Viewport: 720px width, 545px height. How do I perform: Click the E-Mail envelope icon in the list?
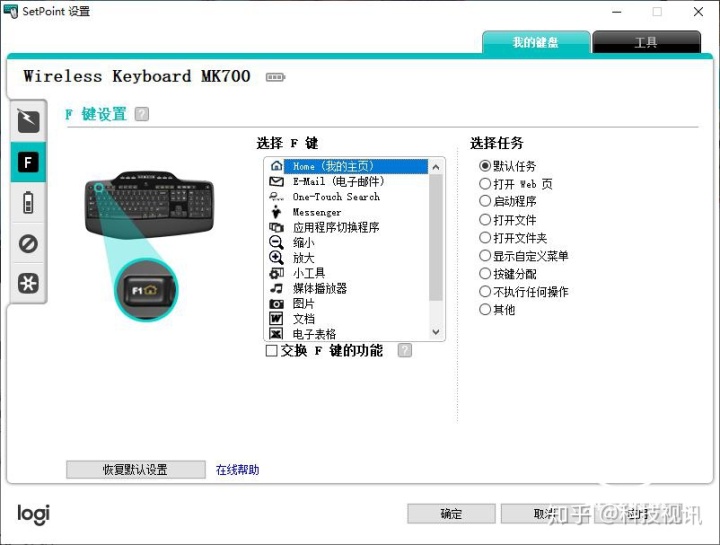[276, 181]
